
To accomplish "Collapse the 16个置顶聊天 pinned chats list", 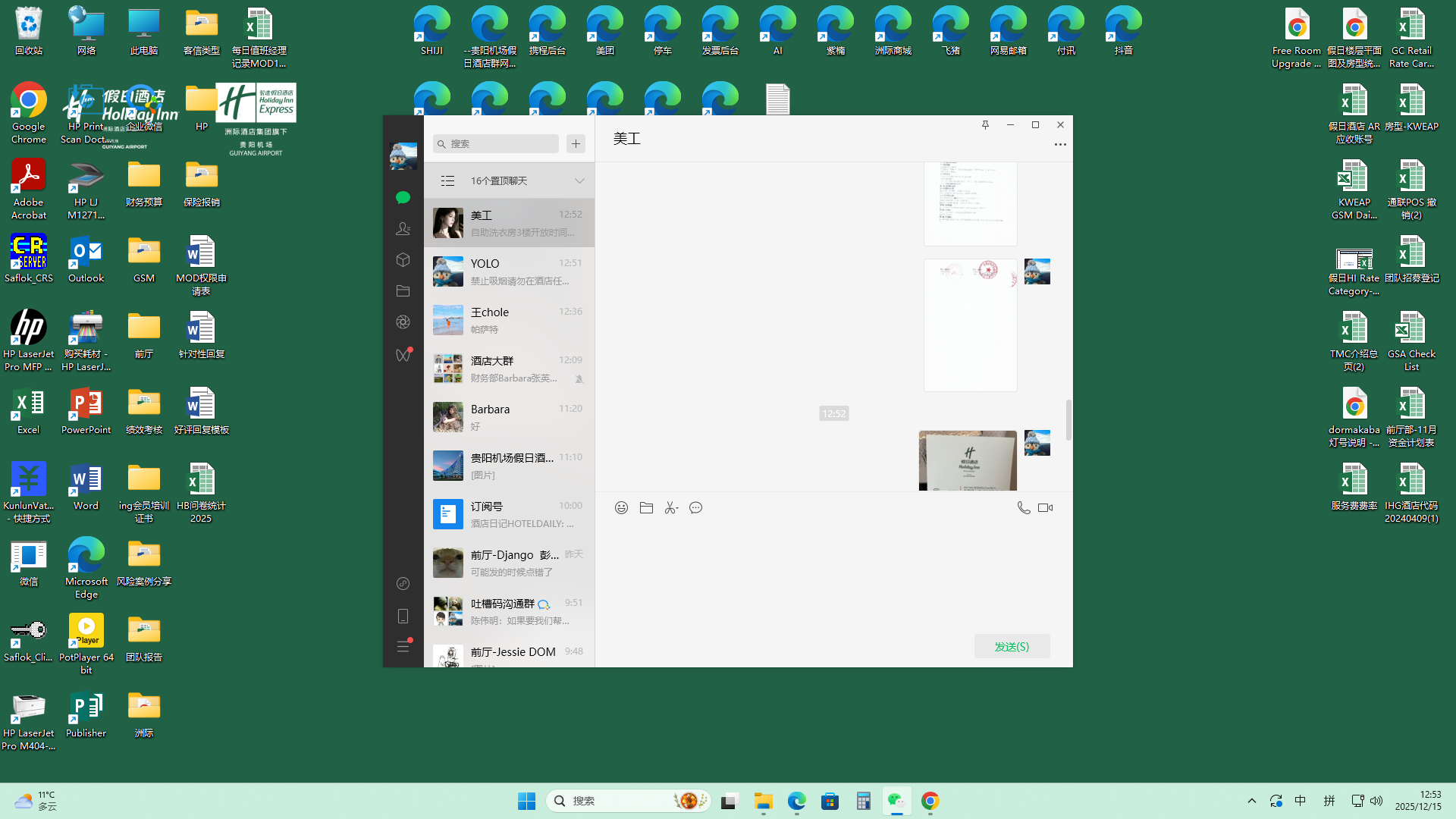I will 579,181.
